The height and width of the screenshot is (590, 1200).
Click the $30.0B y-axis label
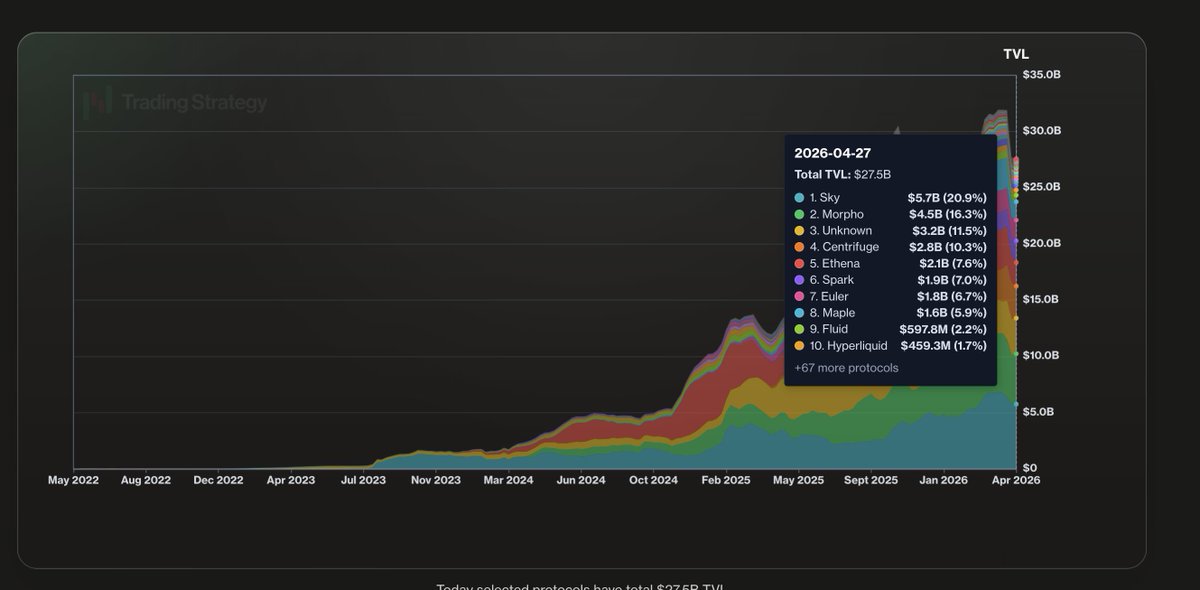tap(1041, 131)
